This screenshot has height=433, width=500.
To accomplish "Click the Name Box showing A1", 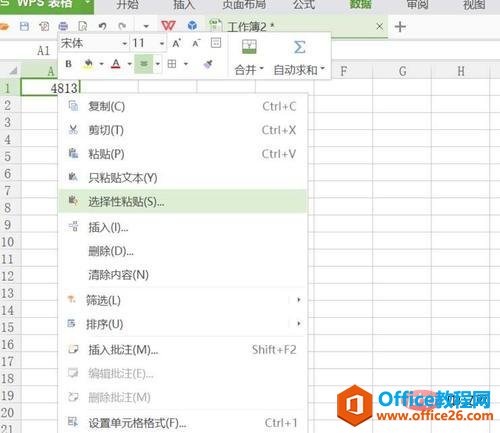I will (43, 51).
